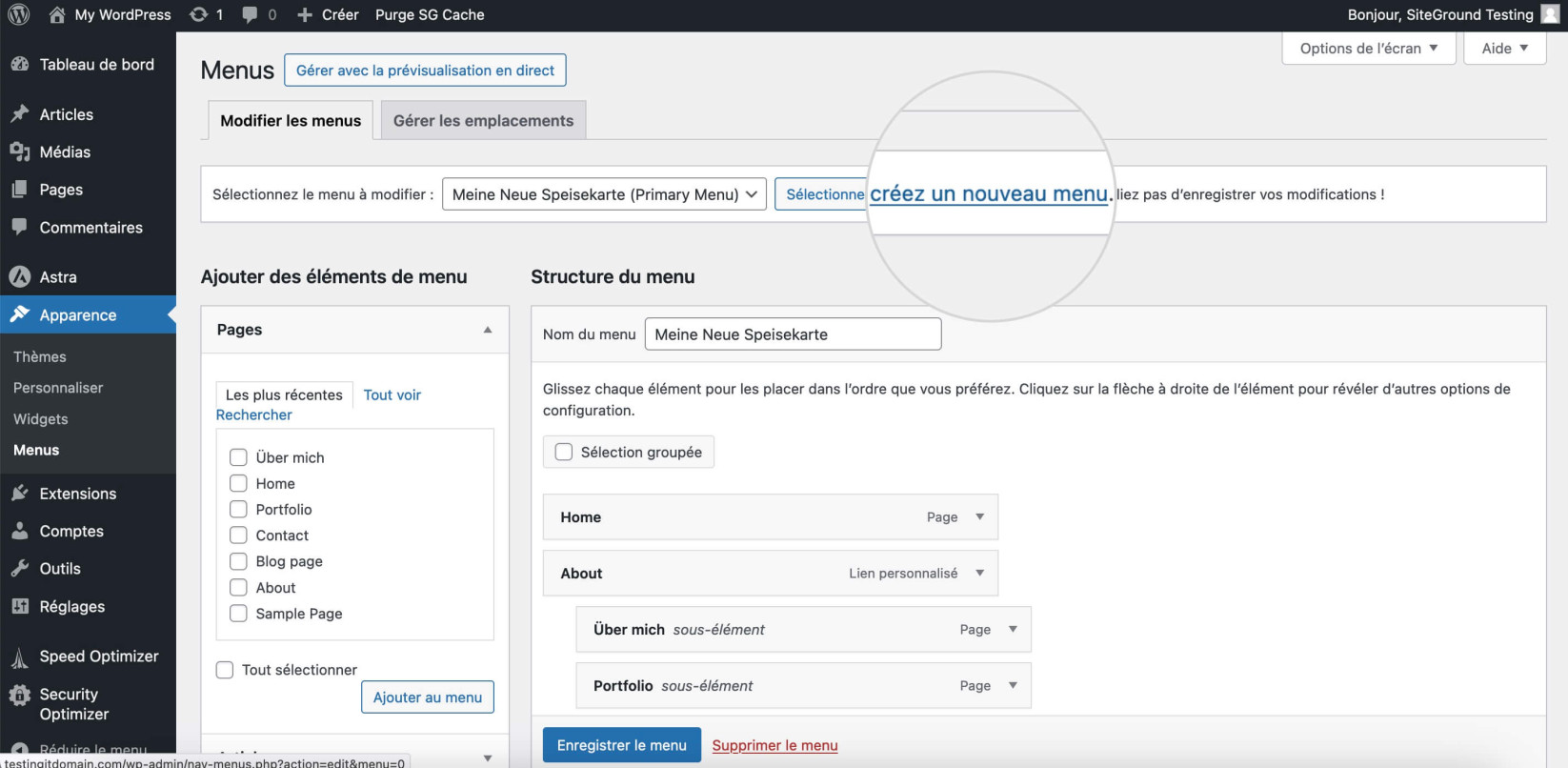This screenshot has height=768, width=1568.
Task: Click the Astra logo icon
Action: 19,276
